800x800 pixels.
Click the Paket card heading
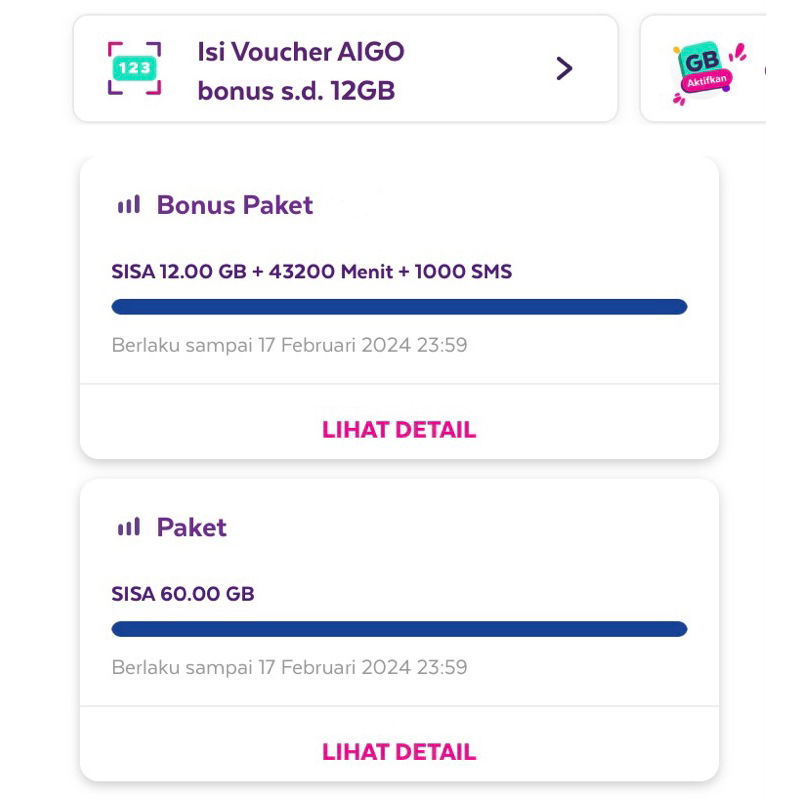[192, 528]
